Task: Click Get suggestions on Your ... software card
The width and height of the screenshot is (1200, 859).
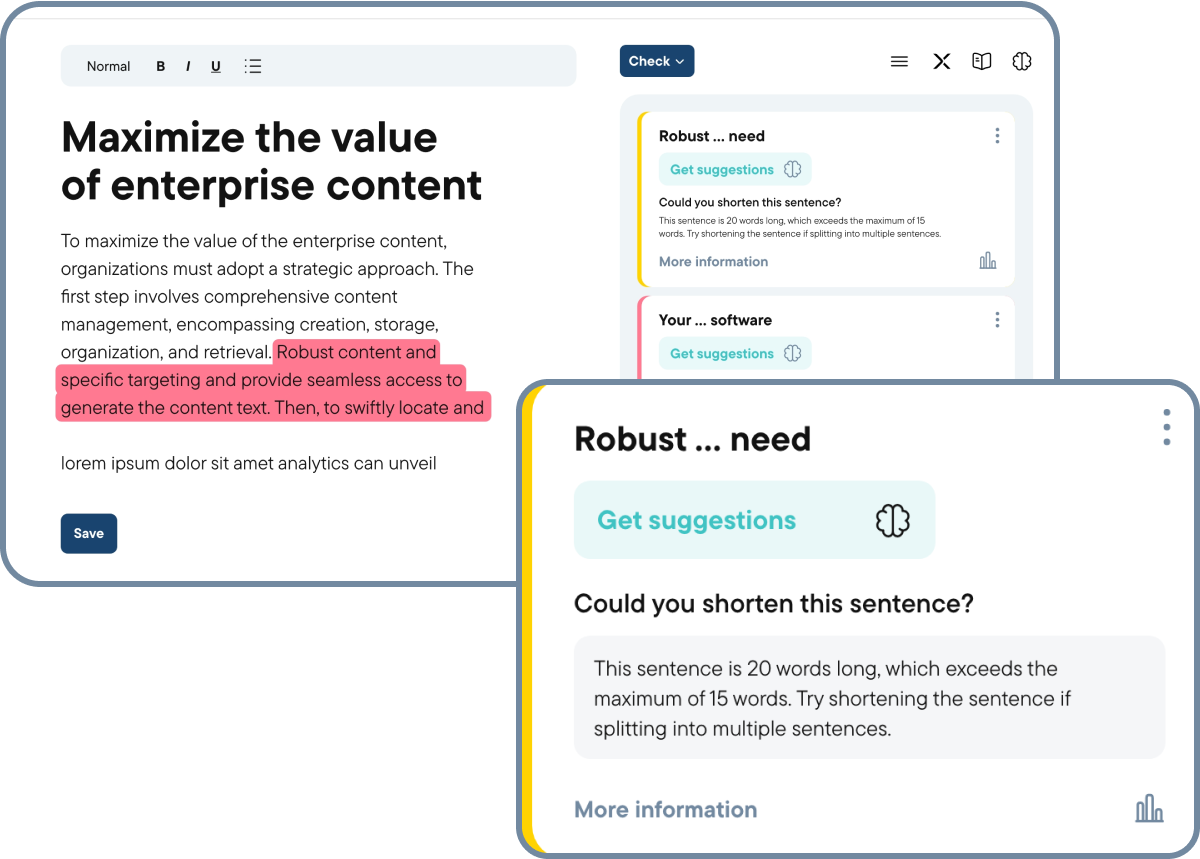Action: click(735, 353)
